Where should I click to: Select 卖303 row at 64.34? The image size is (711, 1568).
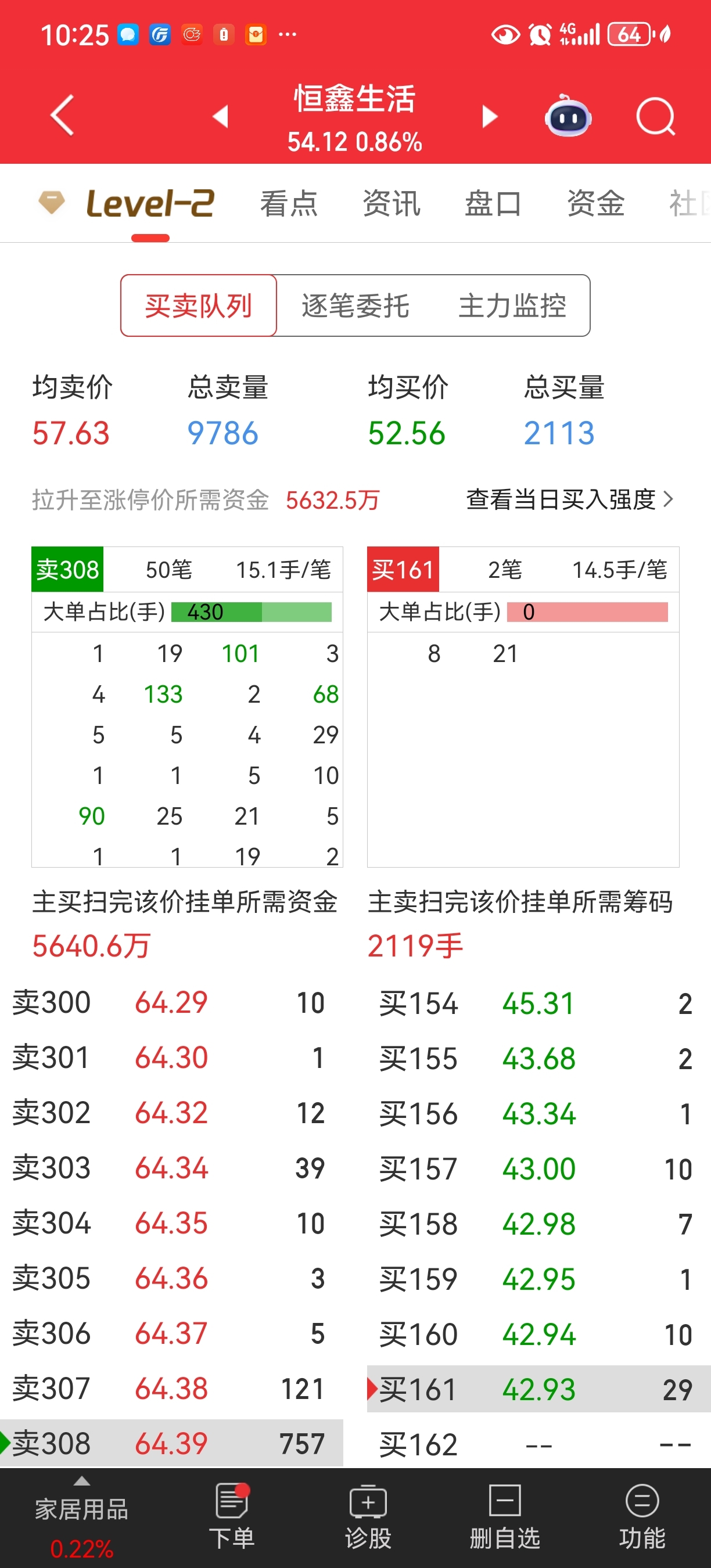pyautogui.click(x=172, y=1168)
